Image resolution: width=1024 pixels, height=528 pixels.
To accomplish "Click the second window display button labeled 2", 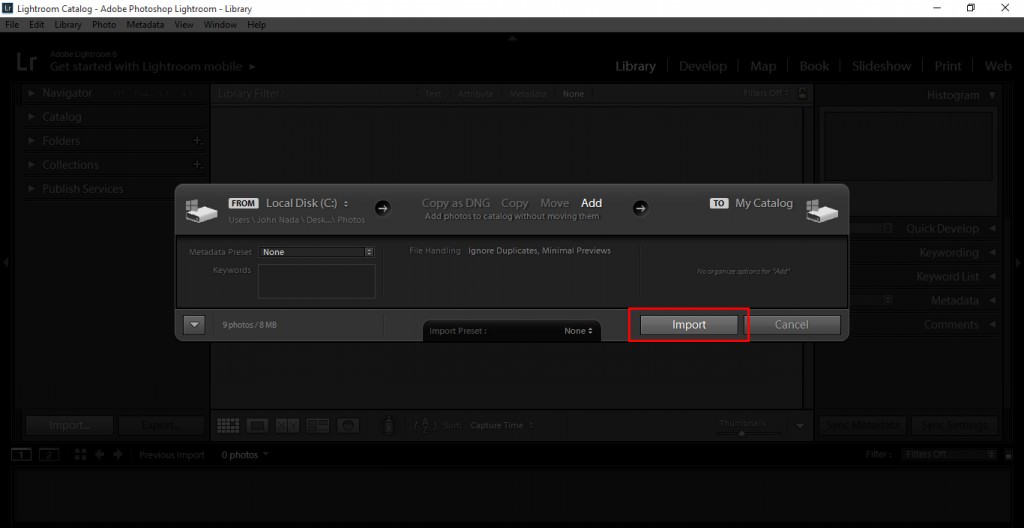I will [x=49, y=455].
